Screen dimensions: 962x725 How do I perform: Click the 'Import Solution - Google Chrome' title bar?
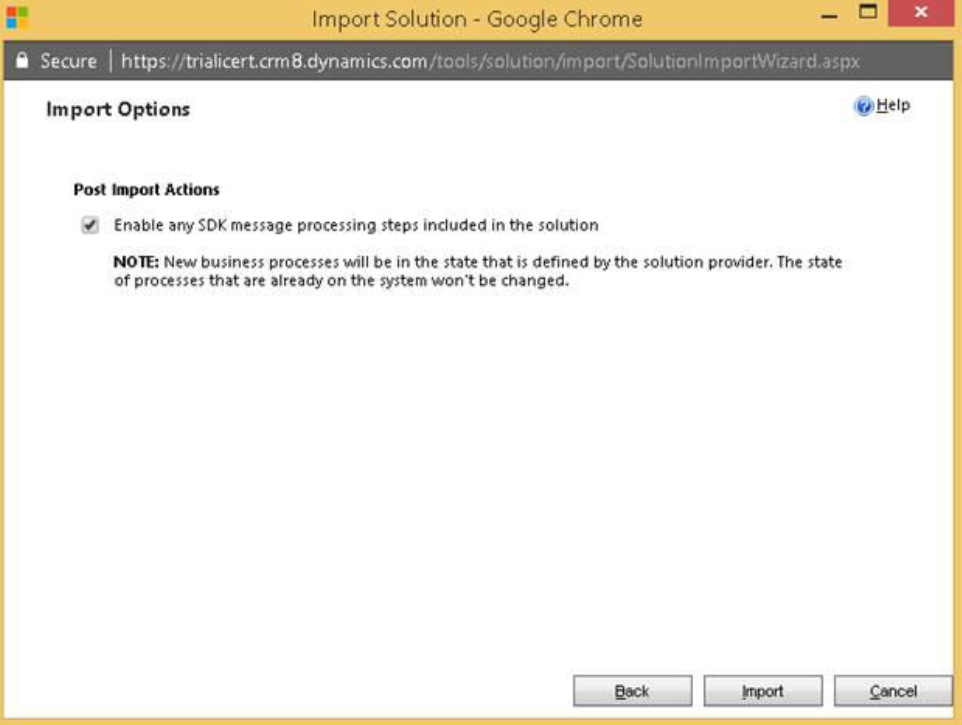click(x=477, y=19)
